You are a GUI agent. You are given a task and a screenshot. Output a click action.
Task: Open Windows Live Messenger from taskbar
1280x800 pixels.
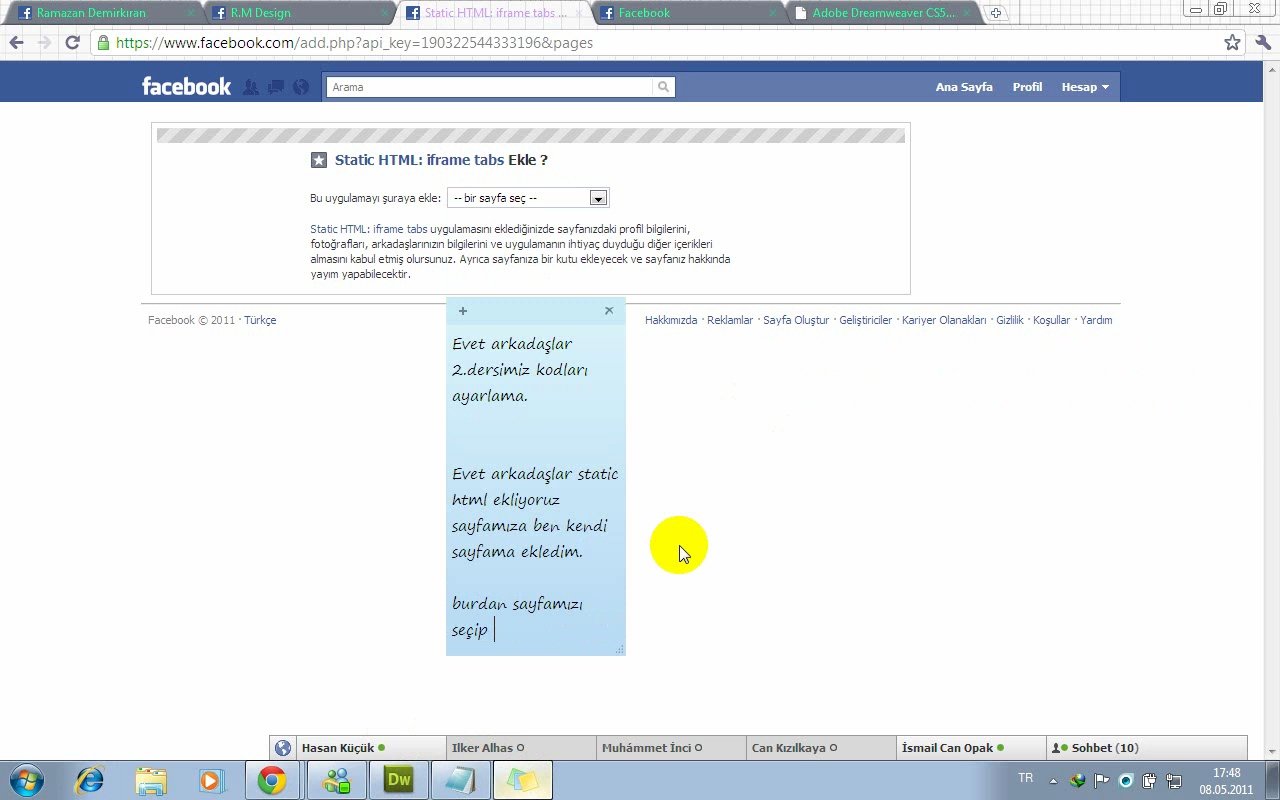coord(337,780)
